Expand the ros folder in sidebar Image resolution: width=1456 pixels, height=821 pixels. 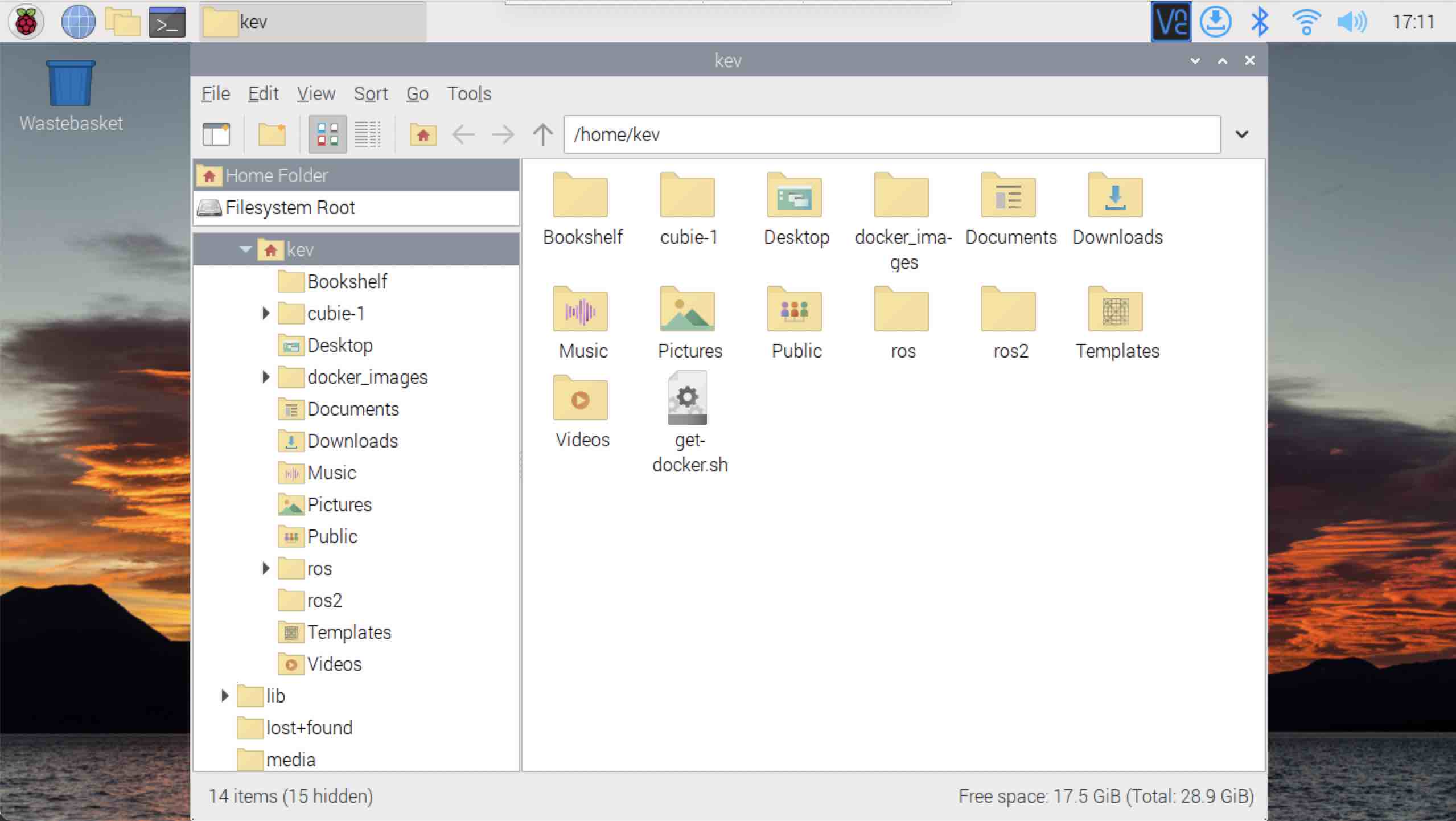264,568
